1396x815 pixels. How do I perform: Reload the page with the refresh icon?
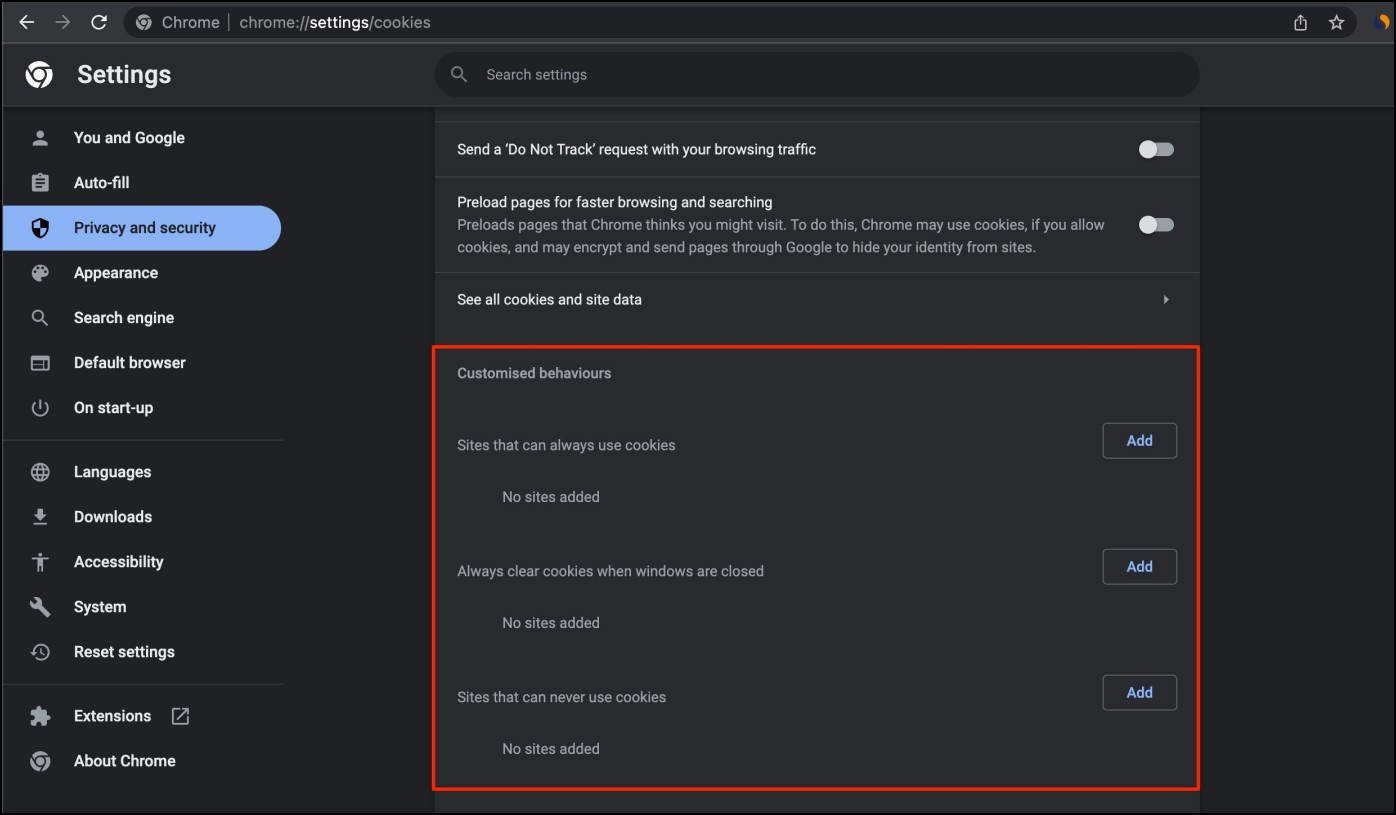pos(99,22)
